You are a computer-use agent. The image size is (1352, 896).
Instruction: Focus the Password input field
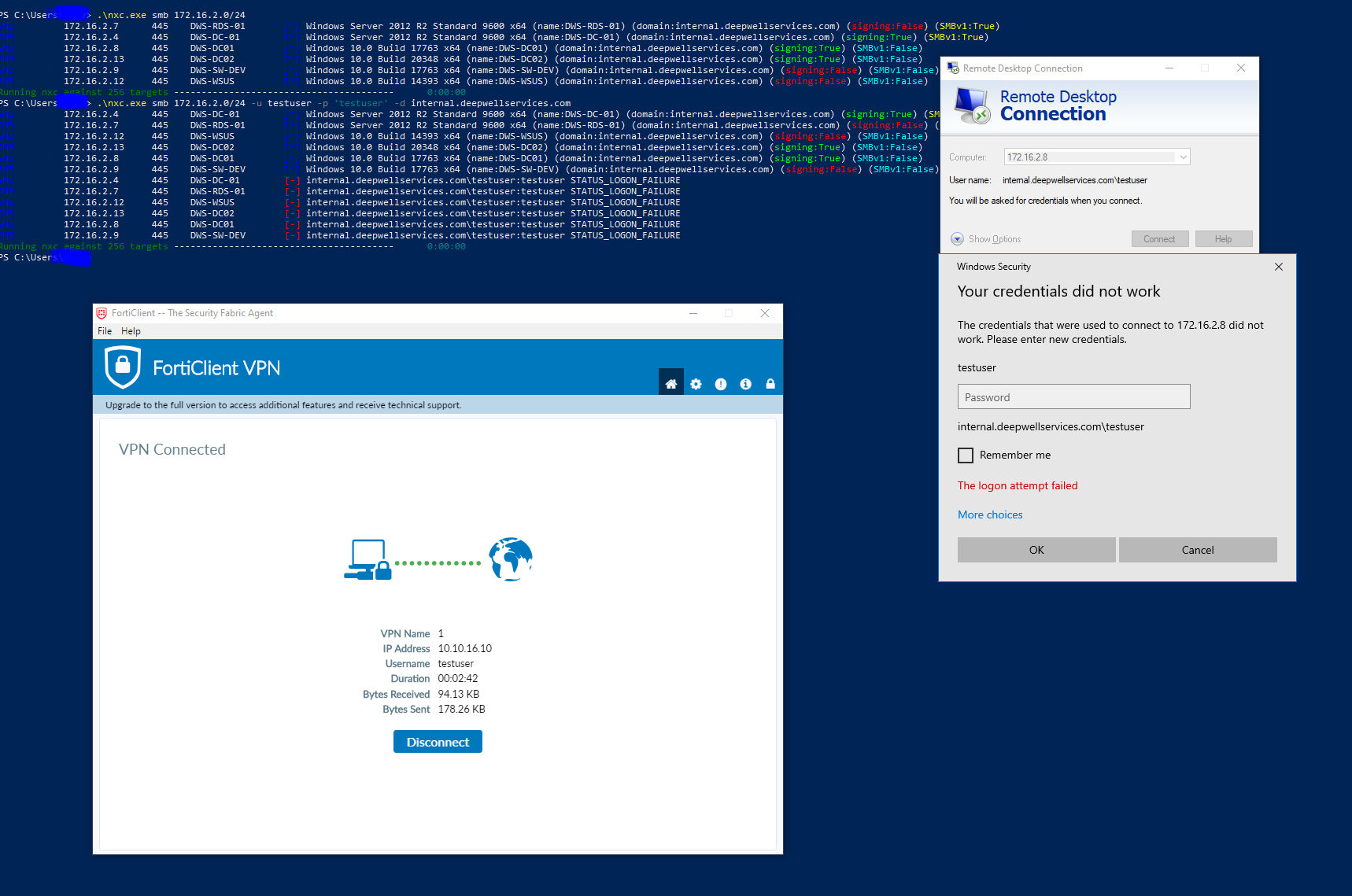(x=1073, y=396)
